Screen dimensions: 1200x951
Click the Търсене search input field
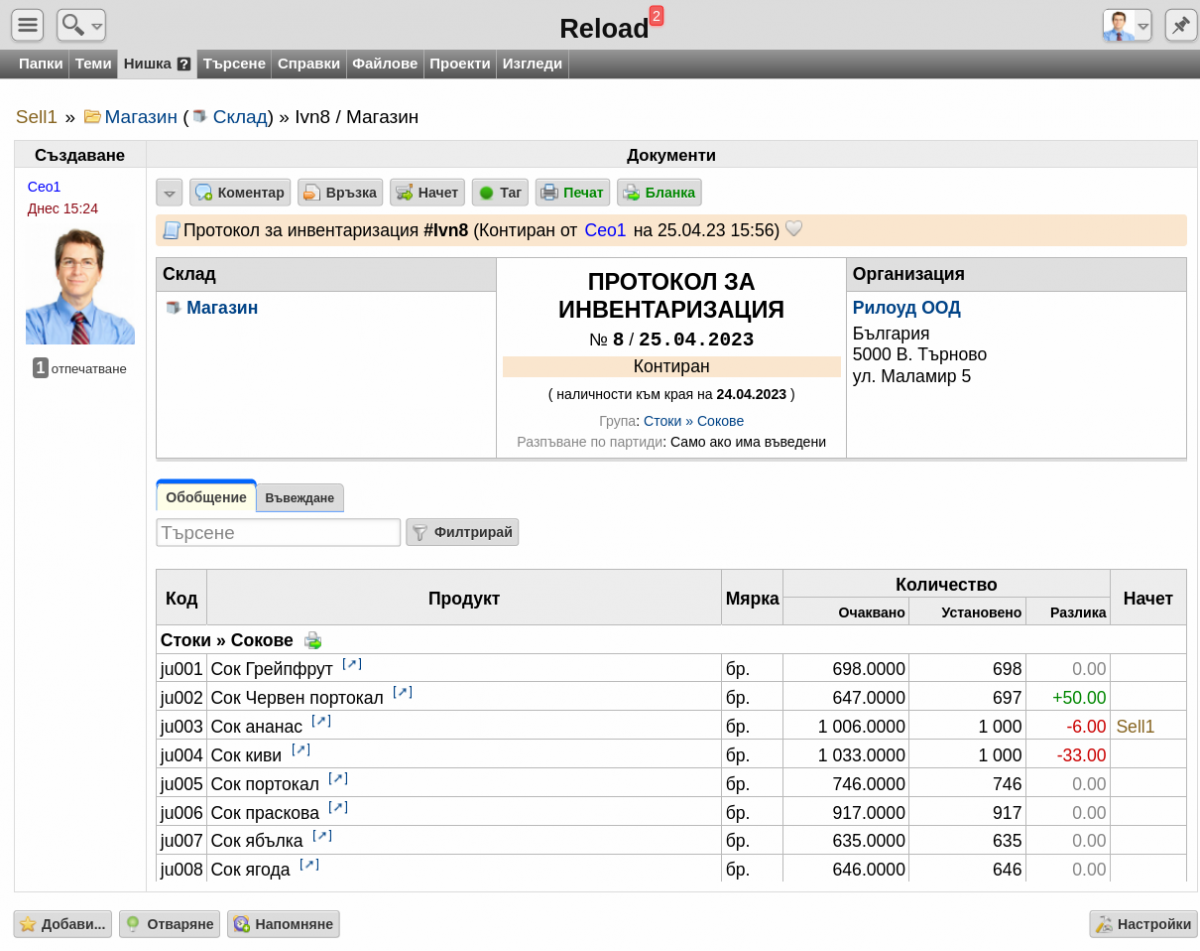(278, 532)
